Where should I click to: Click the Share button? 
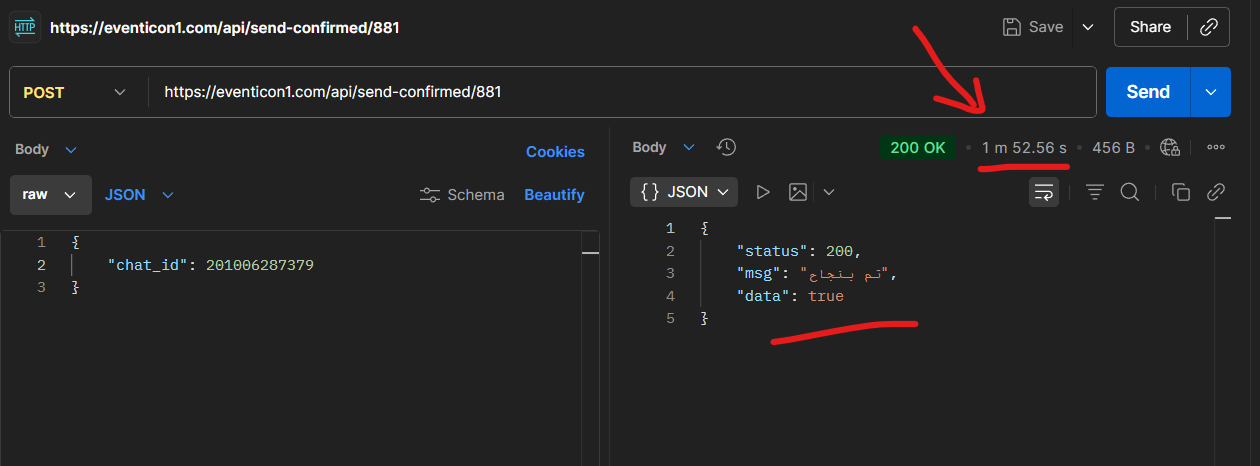tap(1150, 27)
